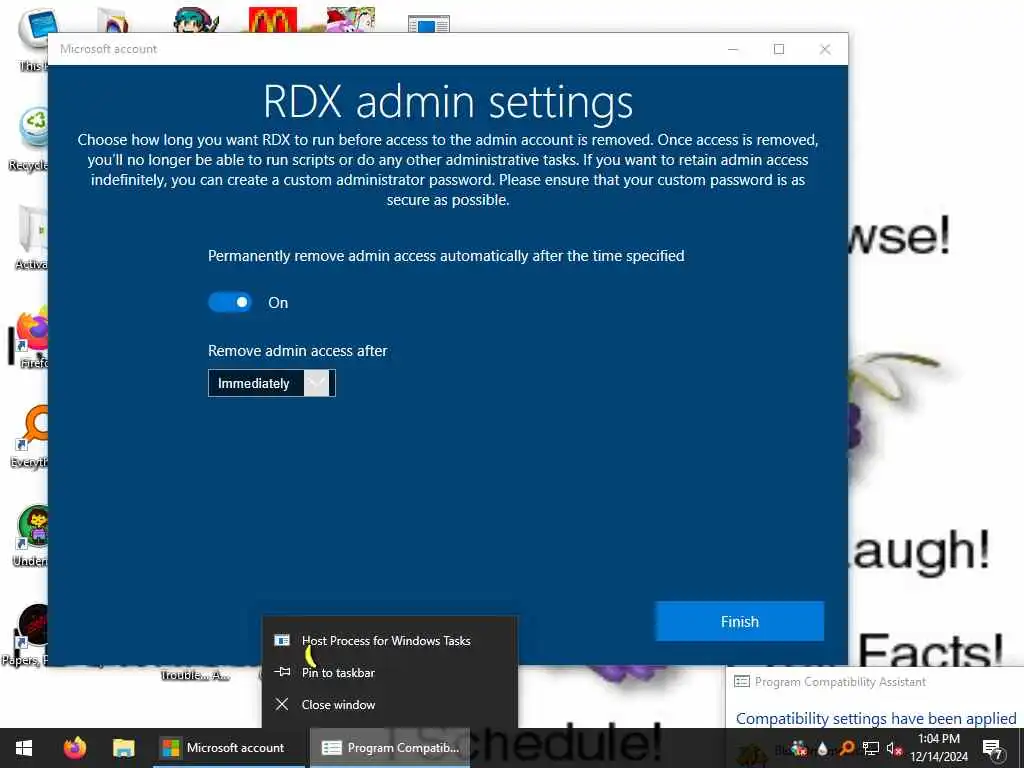Click the Microsoft account window title
1024x768 pixels.
coord(108,49)
